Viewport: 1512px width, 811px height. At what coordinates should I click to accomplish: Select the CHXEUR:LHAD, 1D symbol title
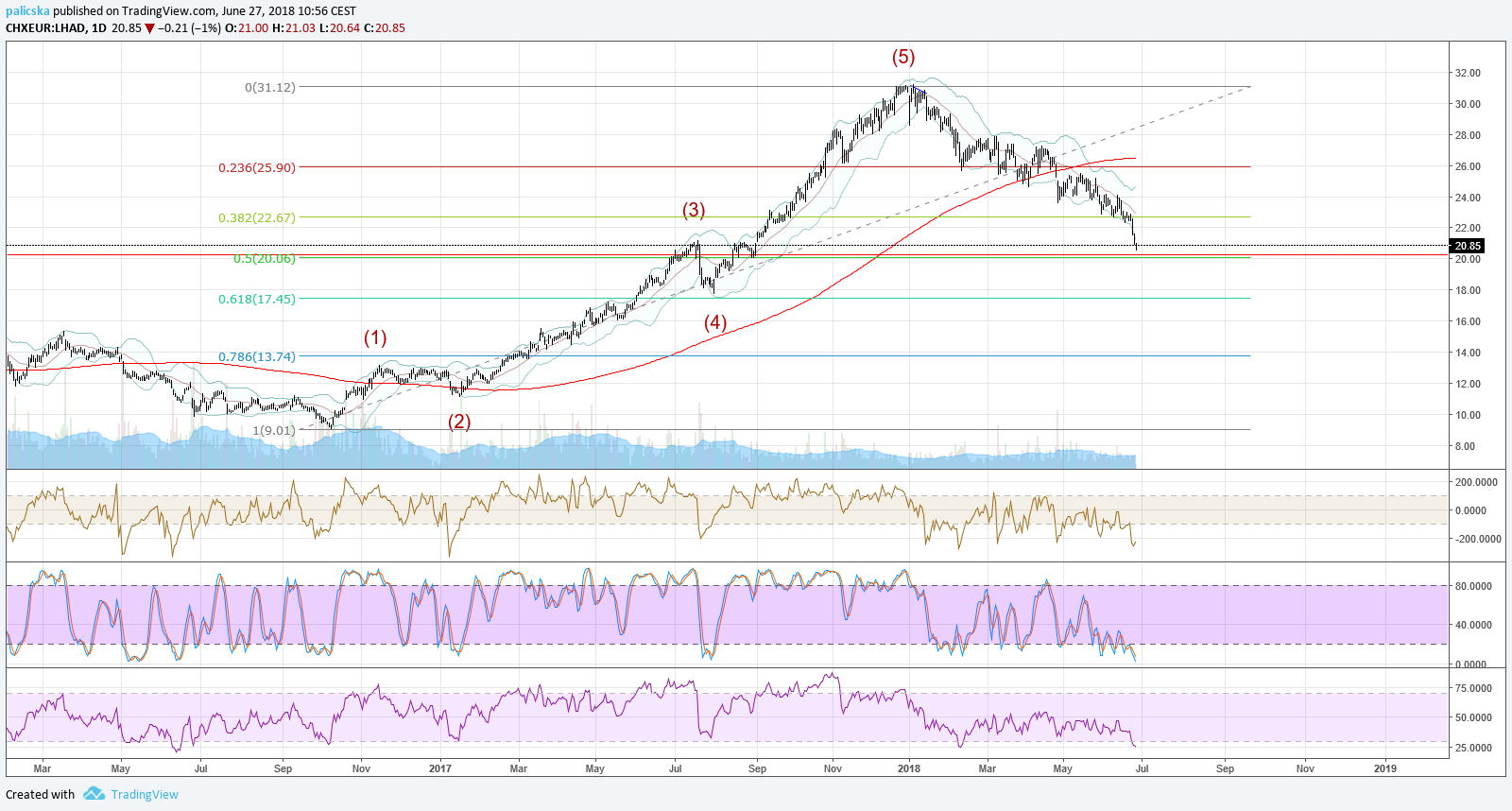click(56, 28)
